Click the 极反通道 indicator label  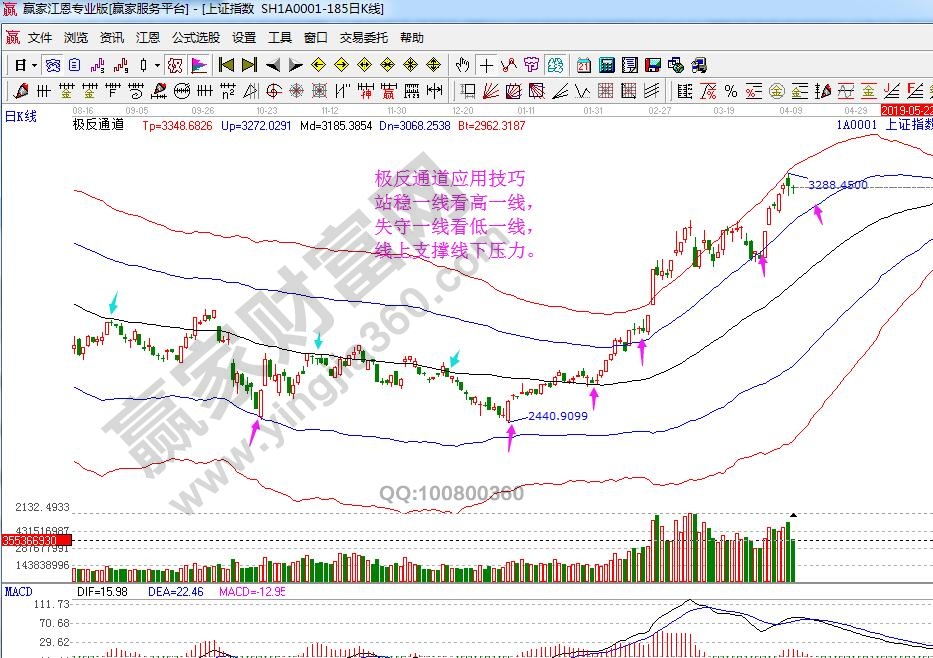(x=98, y=126)
